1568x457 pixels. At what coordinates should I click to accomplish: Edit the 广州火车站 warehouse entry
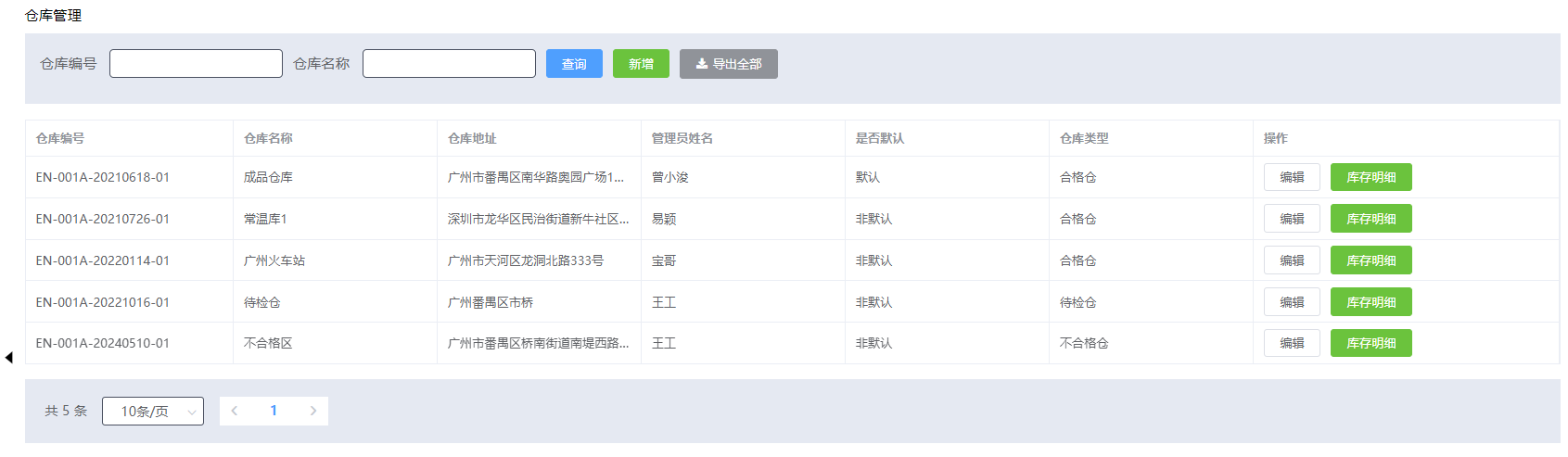pyautogui.click(x=1291, y=260)
